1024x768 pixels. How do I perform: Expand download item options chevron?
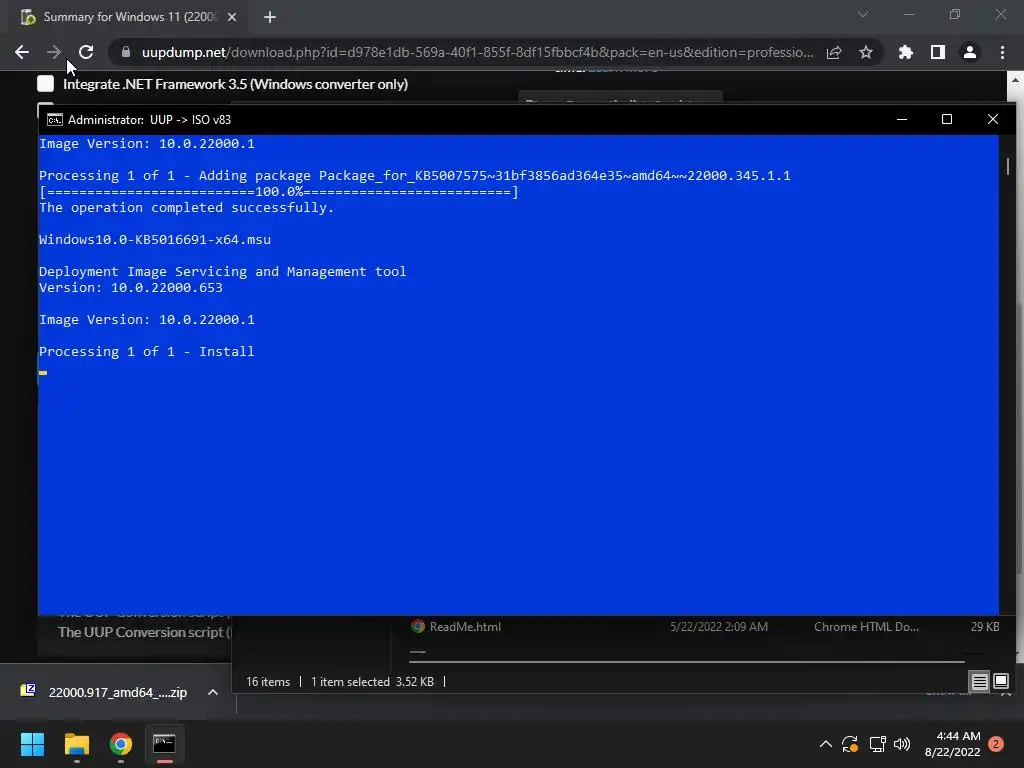coord(213,692)
